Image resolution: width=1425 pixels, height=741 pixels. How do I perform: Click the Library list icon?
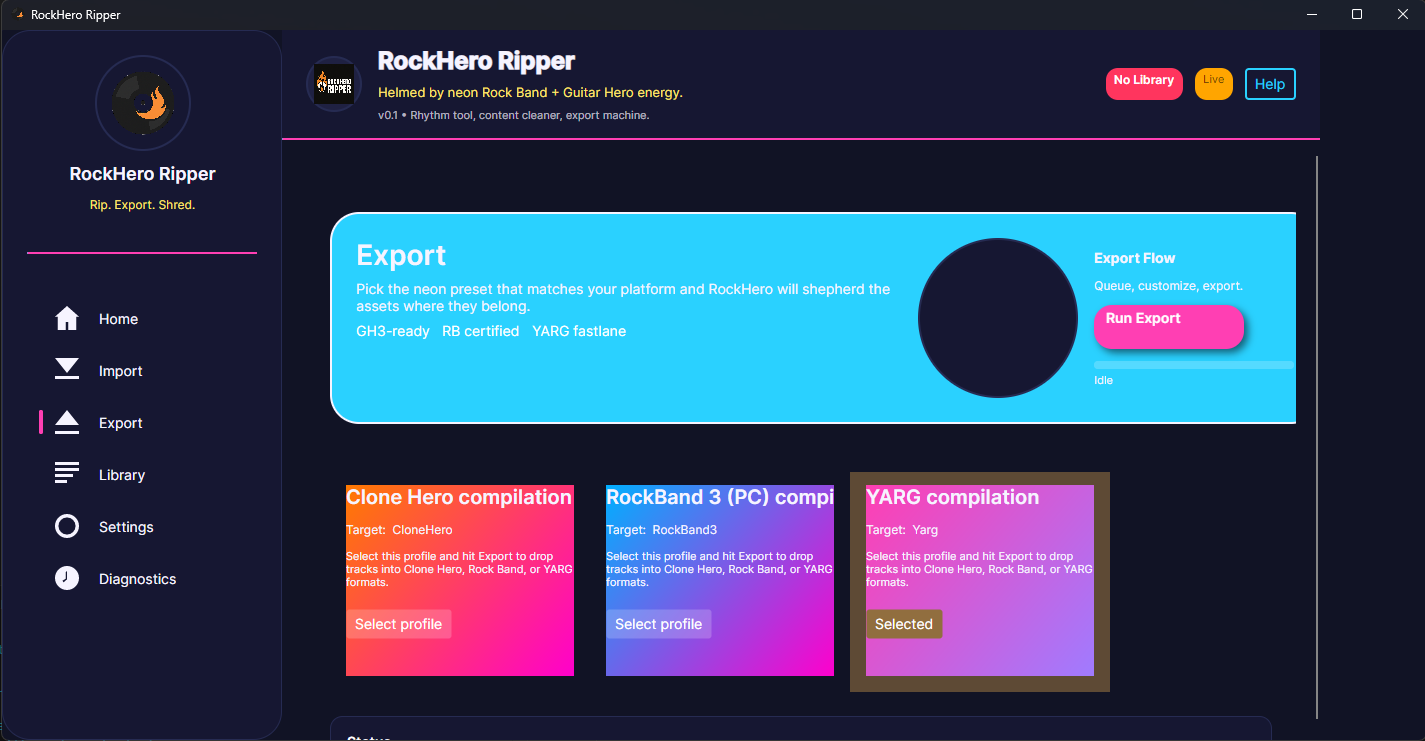point(66,473)
